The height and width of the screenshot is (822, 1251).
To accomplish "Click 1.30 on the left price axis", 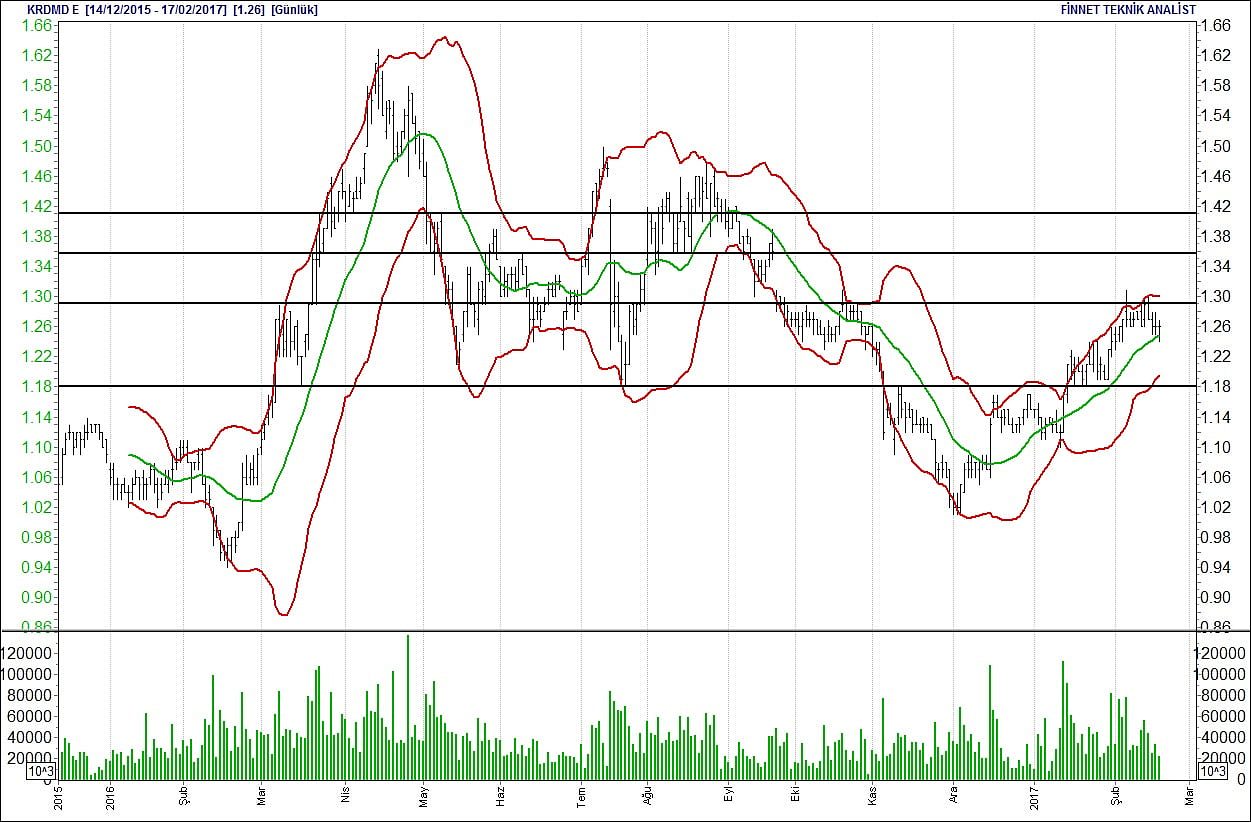I will (x=36, y=296).
